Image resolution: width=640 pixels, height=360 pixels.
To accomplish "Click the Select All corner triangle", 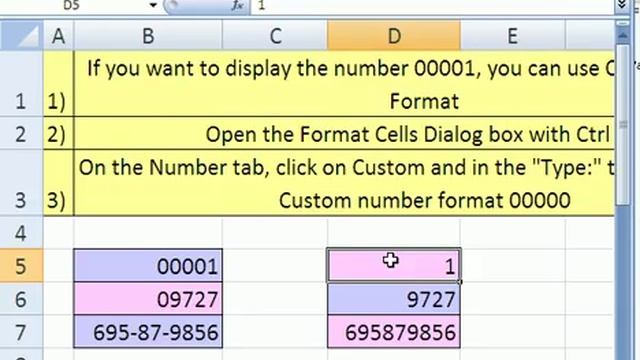I will coord(21,36).
